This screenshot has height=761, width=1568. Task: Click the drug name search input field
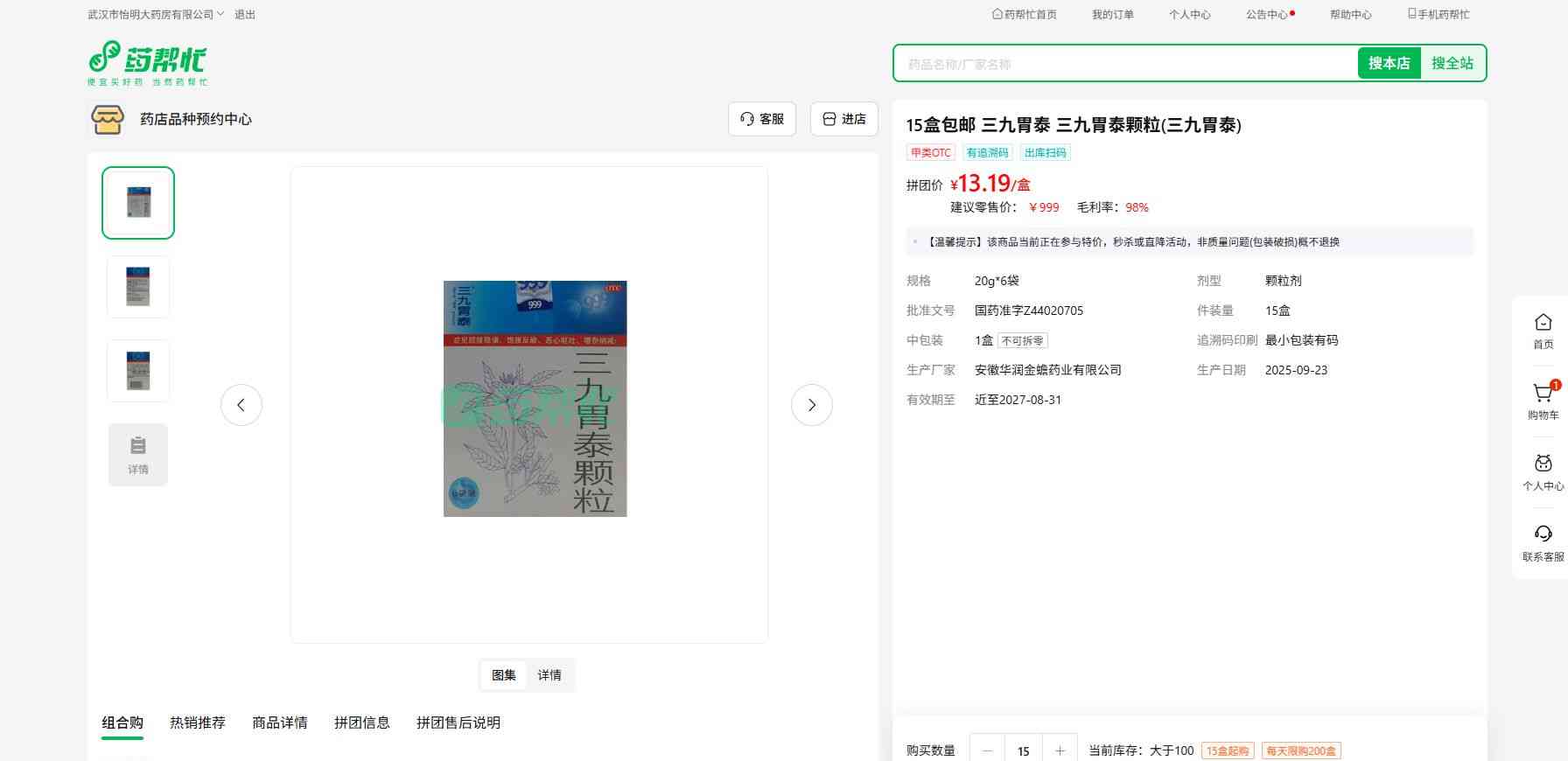pyautogui.click(x=1124, y=64)
